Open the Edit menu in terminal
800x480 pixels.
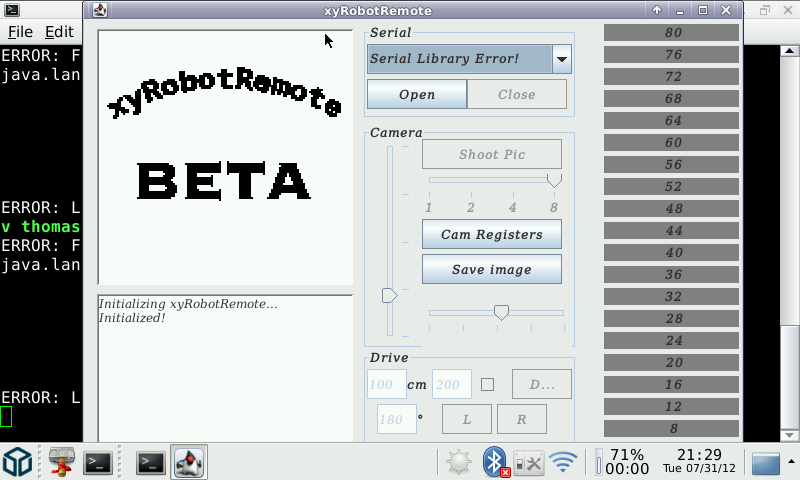point(59,32)
